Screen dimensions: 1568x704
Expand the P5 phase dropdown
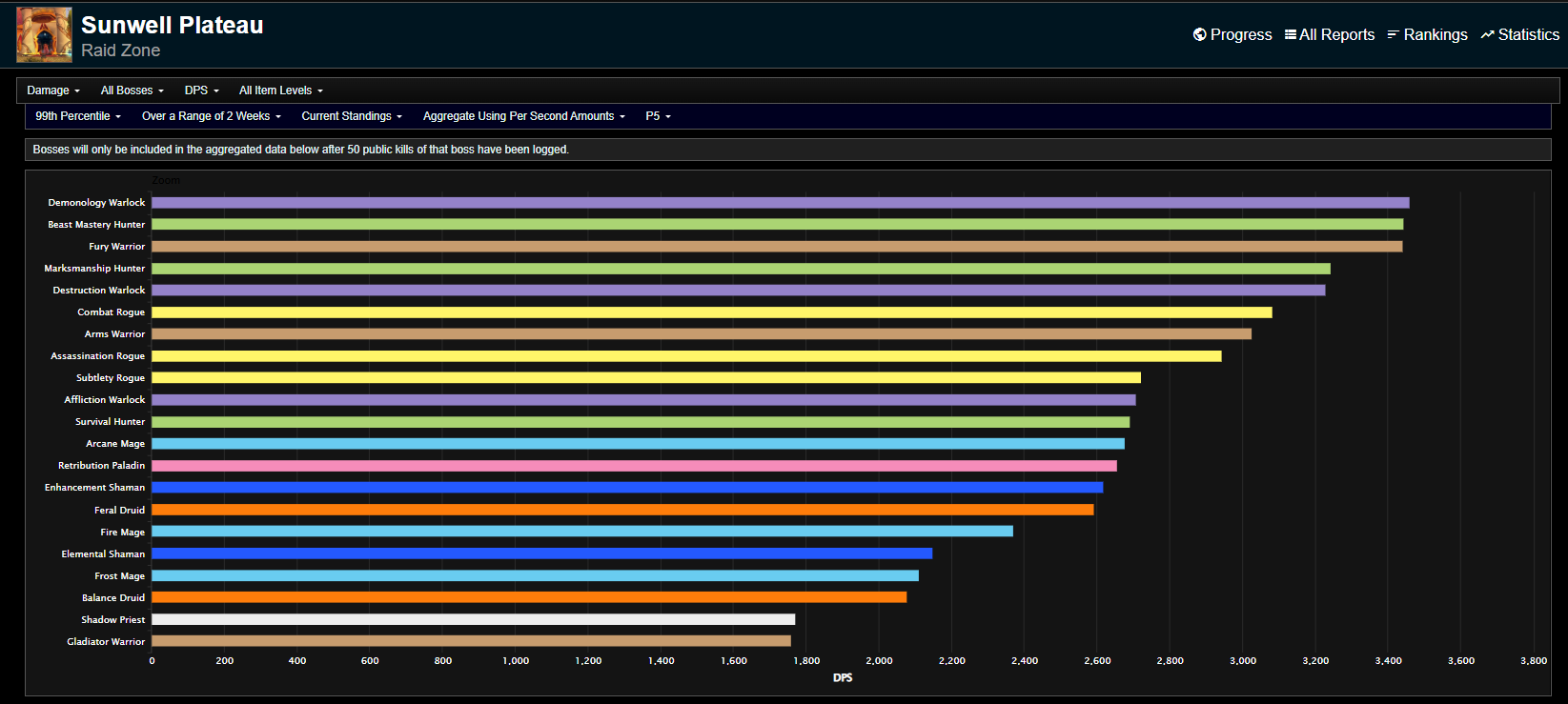[659, 116]
